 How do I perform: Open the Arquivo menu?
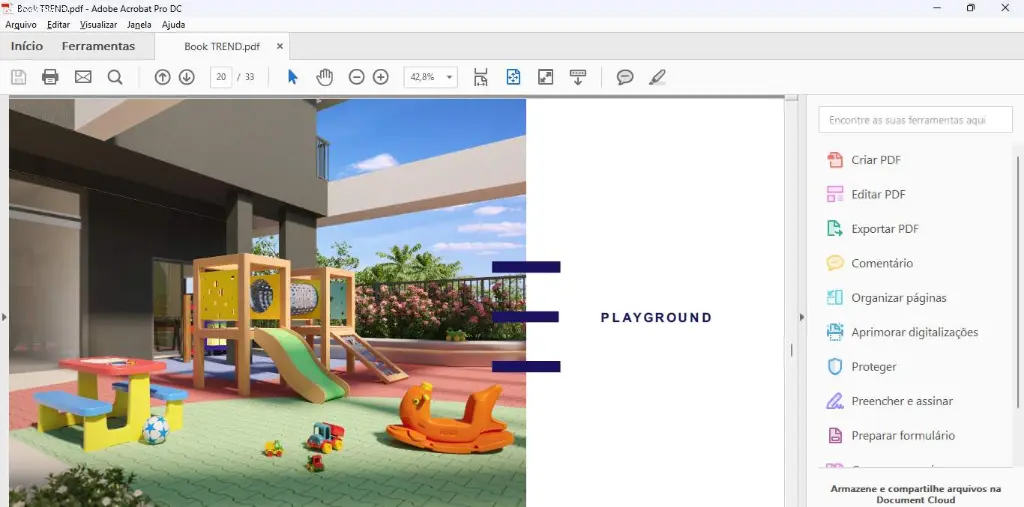(21, 24)
